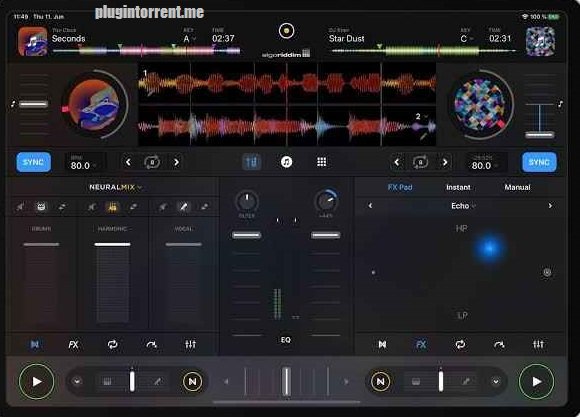Toggle SYNC on deck 2

[x=539, y=162]
